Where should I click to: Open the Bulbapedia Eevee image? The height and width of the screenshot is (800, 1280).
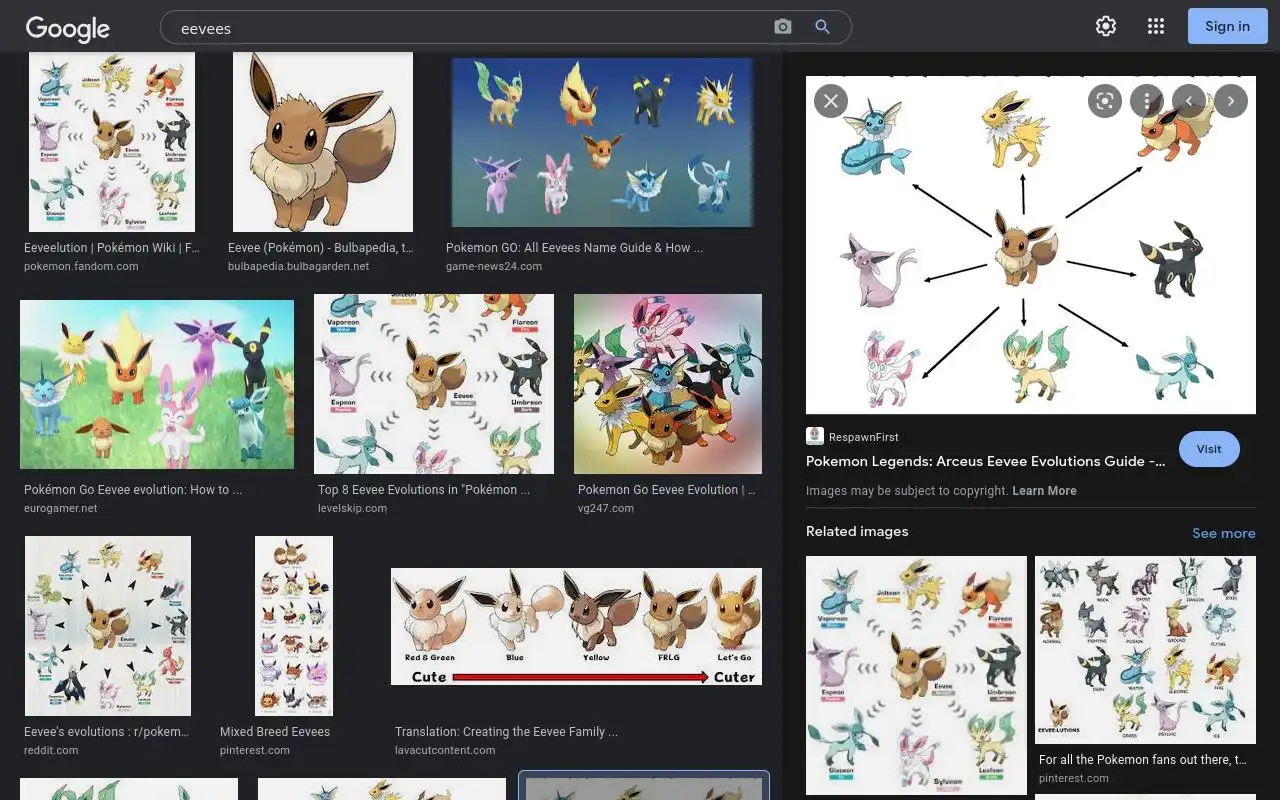pyautogui.click(x=323, y=142)
